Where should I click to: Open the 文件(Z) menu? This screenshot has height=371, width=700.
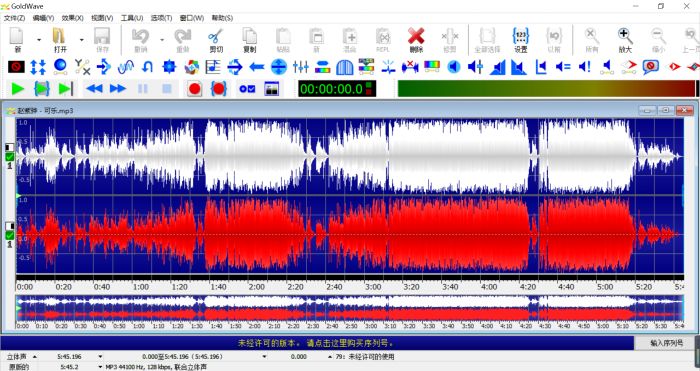tap(15, 18)
